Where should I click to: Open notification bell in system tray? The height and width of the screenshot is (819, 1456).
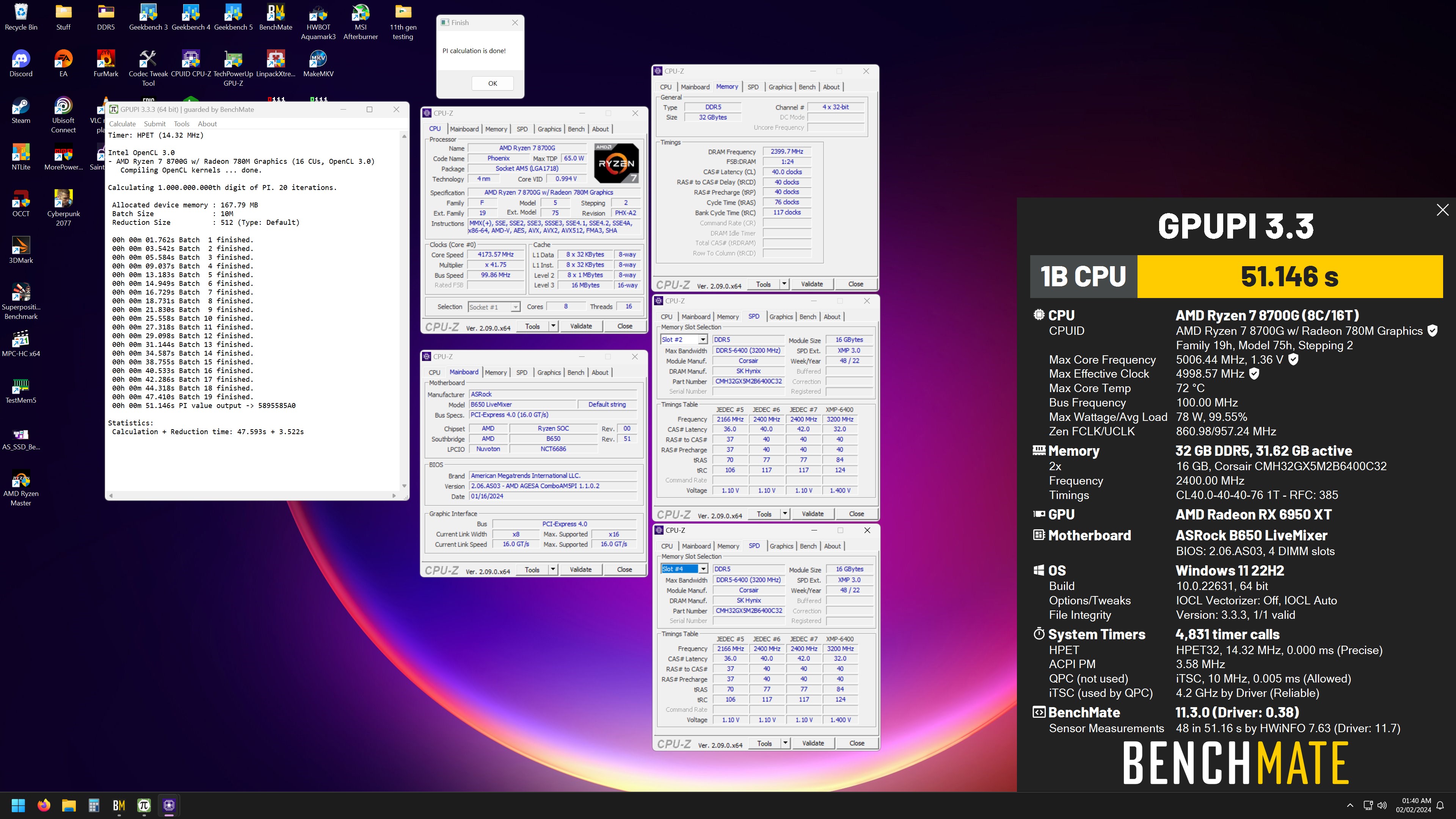[x=1440, y=805]
